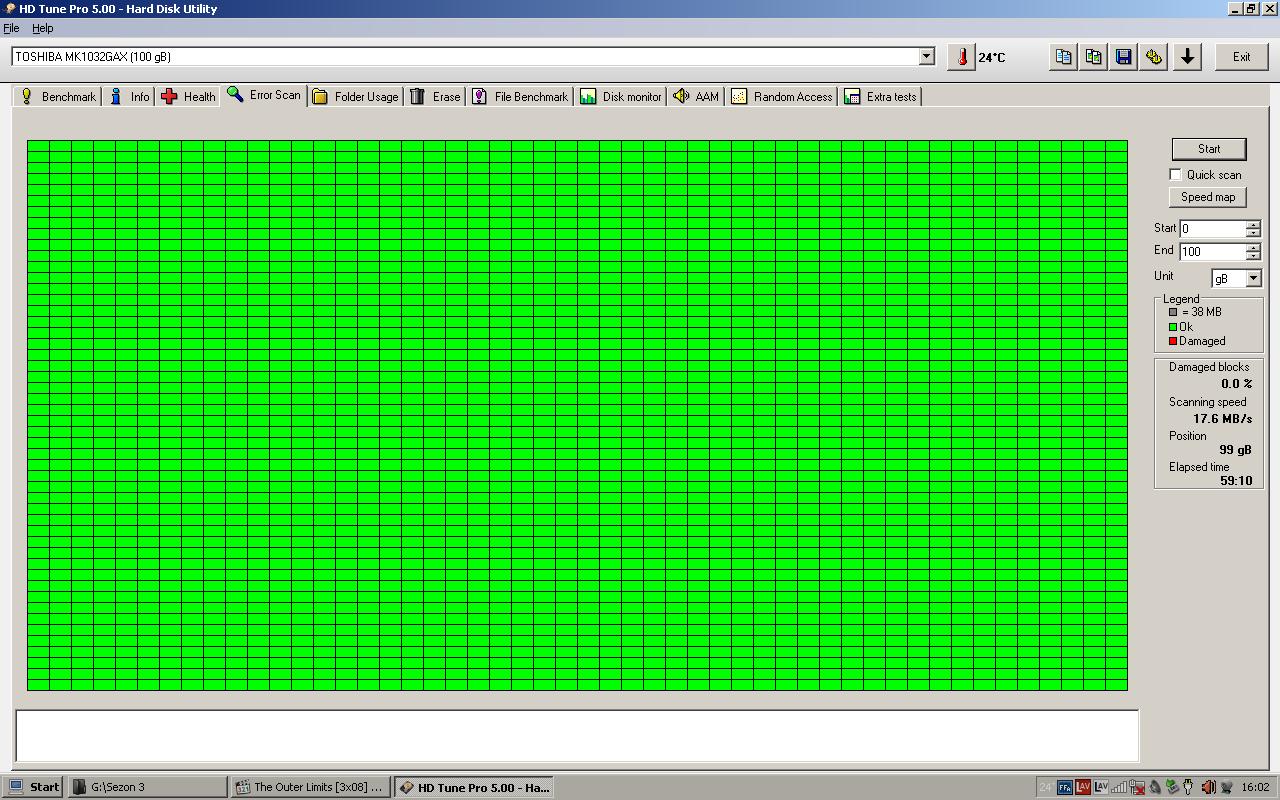Click the blue FFA icon in system tray
1280x800 pixels.
point(1065,787)
